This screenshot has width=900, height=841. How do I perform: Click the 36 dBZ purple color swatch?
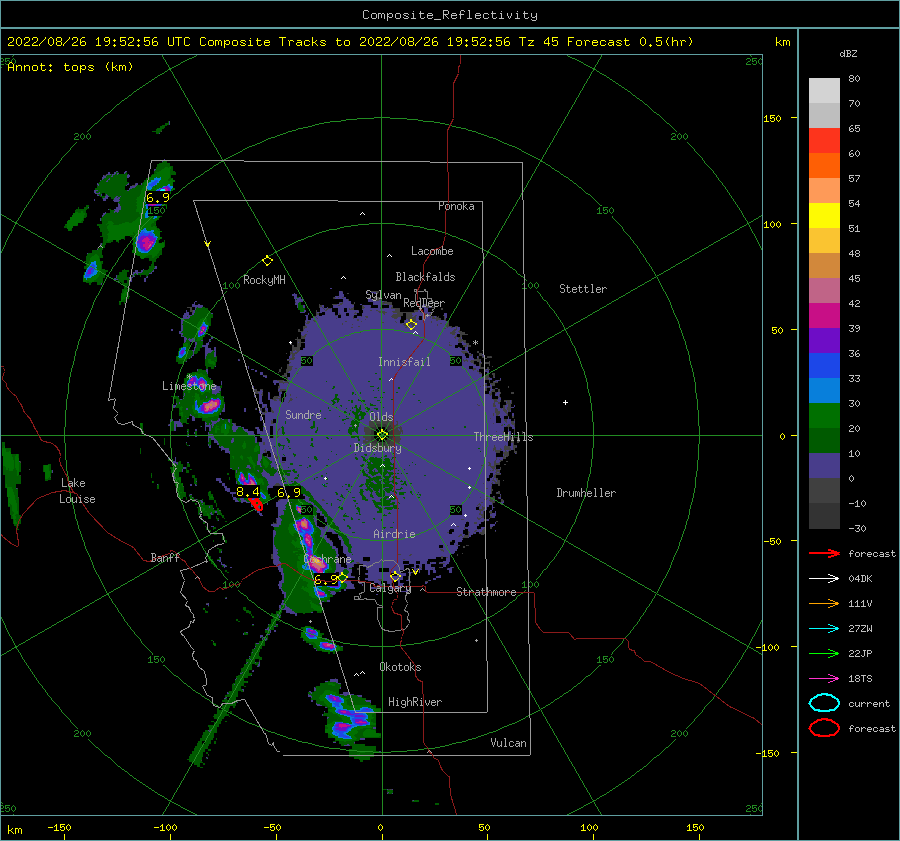click(824, 340)
